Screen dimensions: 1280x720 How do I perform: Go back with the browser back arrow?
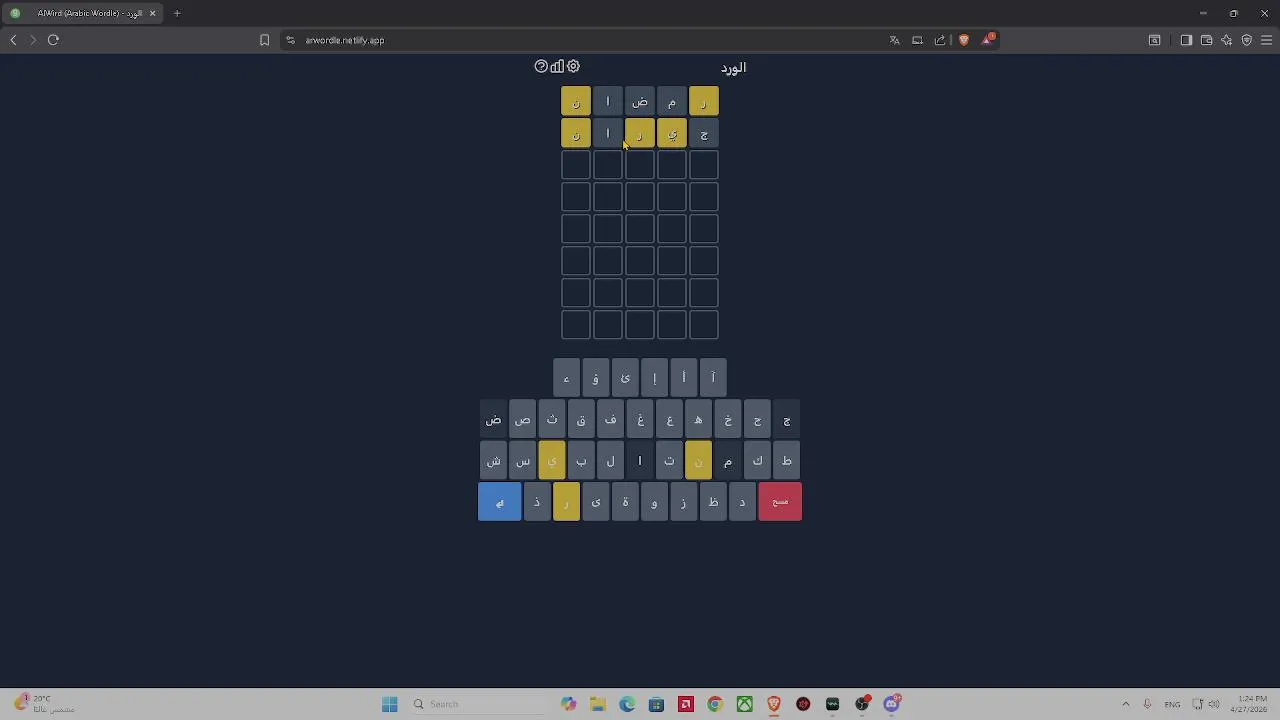point(13,40)
